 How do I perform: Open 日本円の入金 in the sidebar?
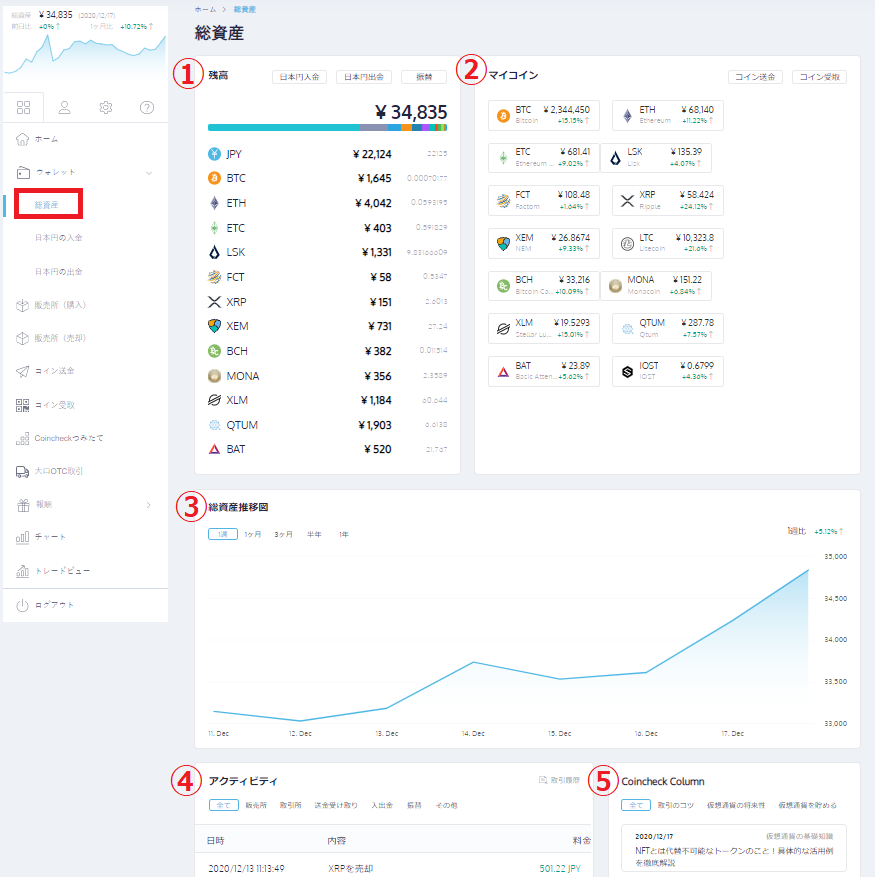point(59,238)
